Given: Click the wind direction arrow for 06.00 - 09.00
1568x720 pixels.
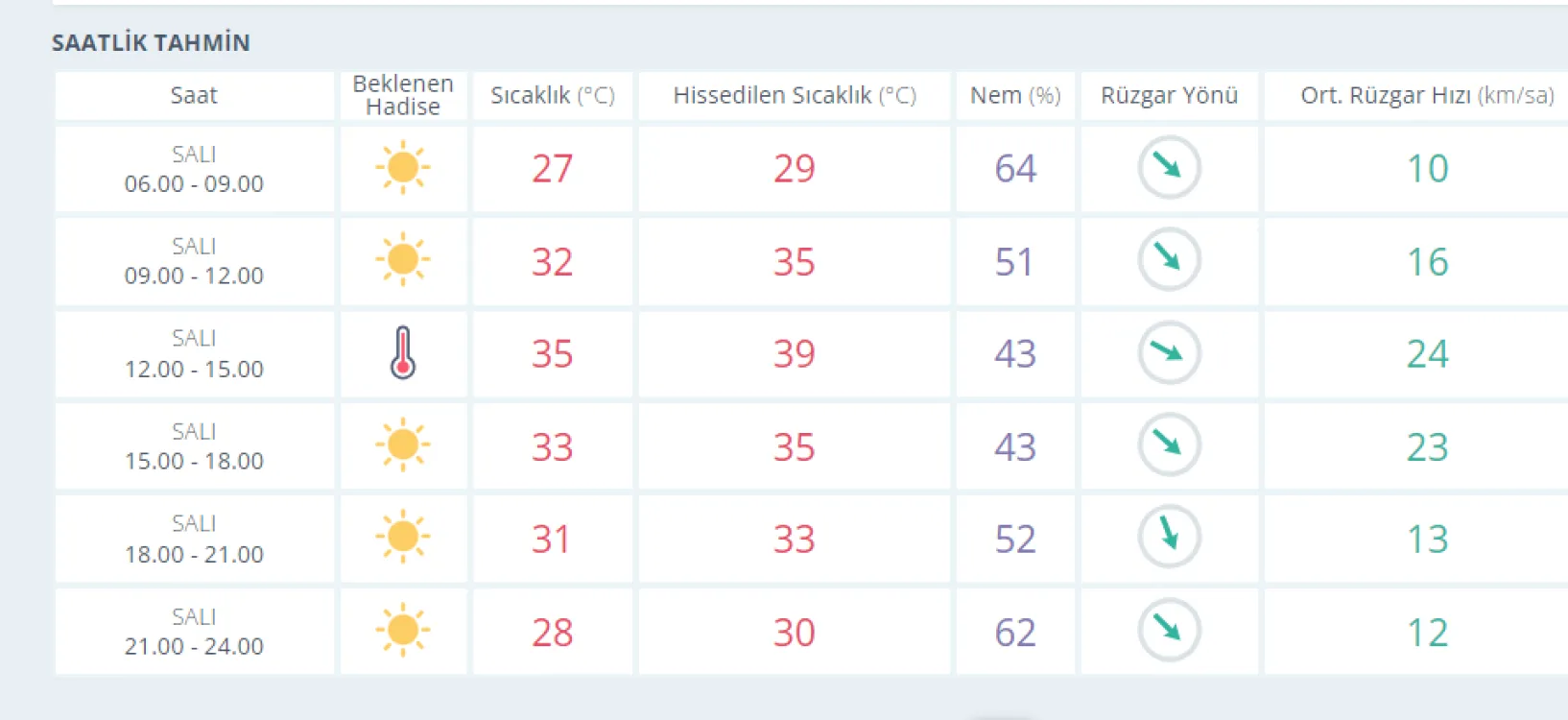Looking at the screenshot, I should tap(1169, 168).
